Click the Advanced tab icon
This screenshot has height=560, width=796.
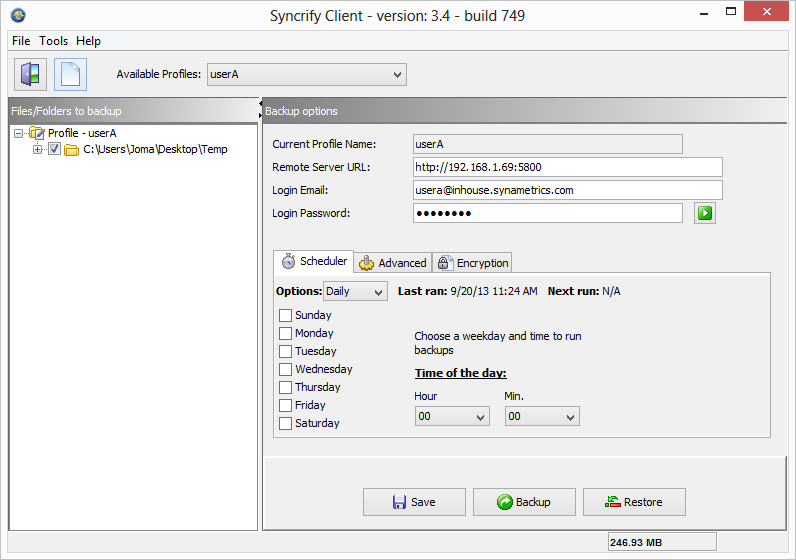[366, 263]
